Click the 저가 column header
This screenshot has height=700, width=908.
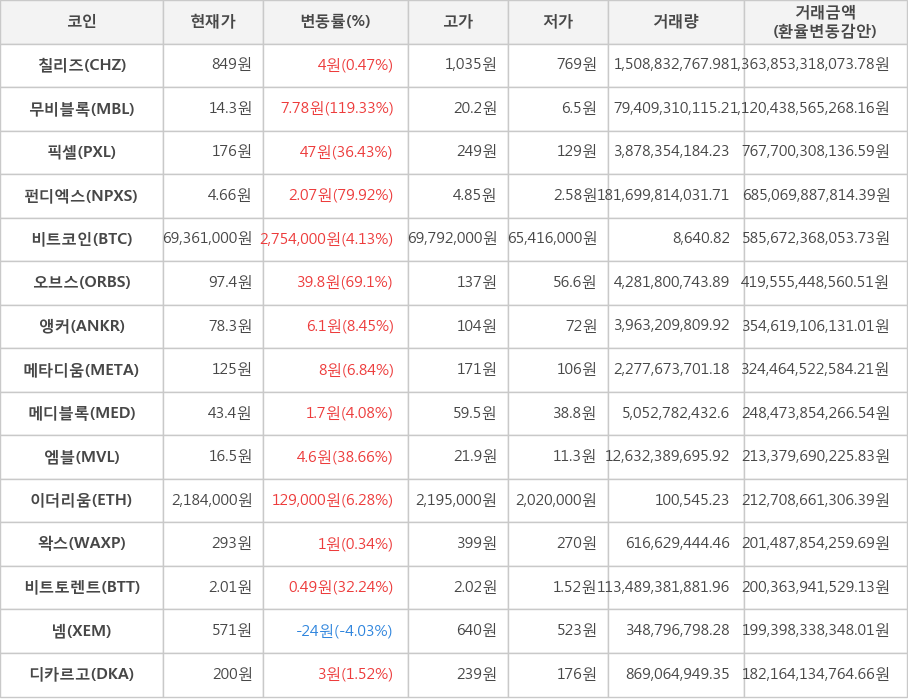[558, 21]
